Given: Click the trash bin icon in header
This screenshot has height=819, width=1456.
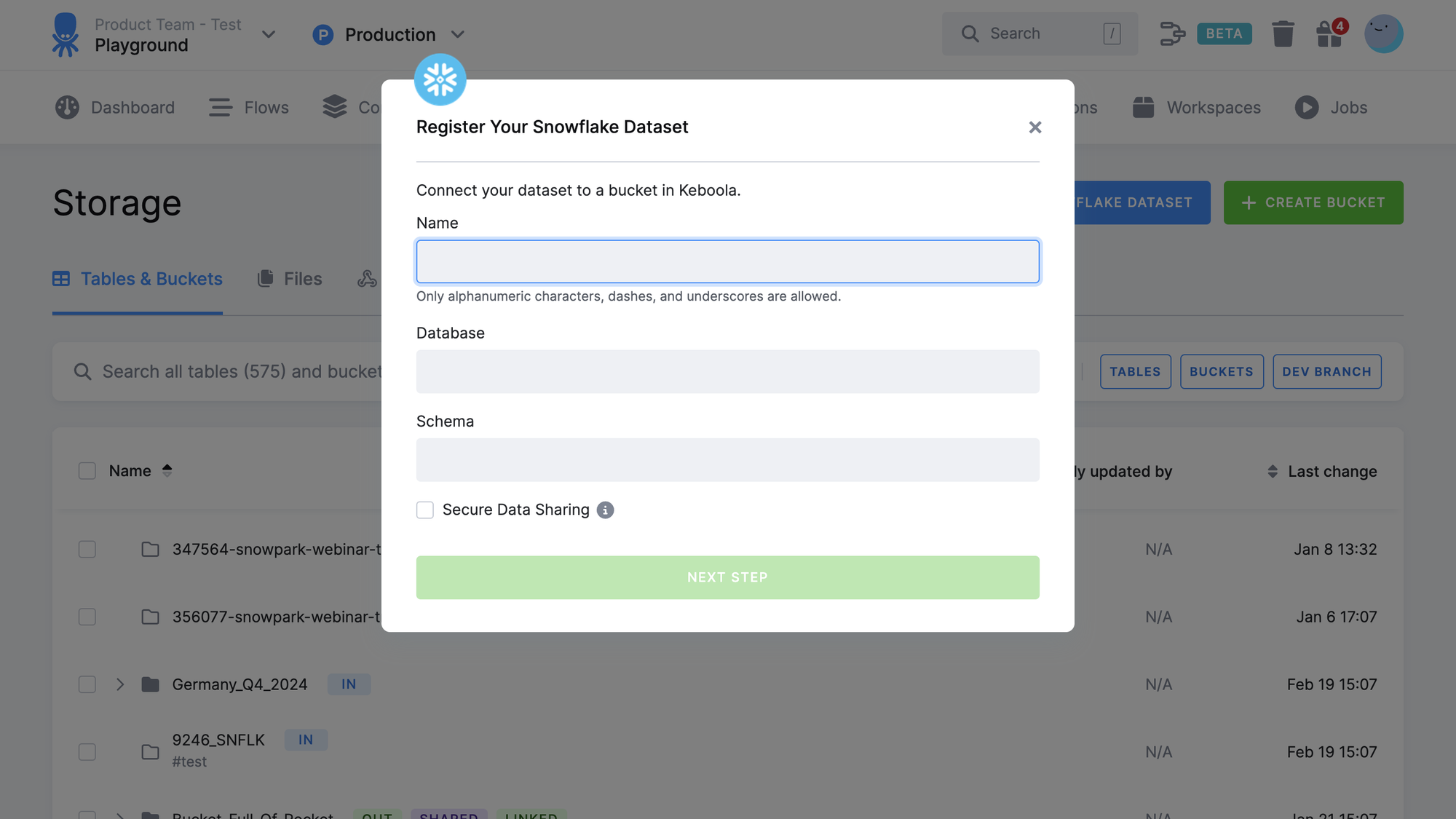Looking at the screenshot, I should click(x=1283, y=33).
